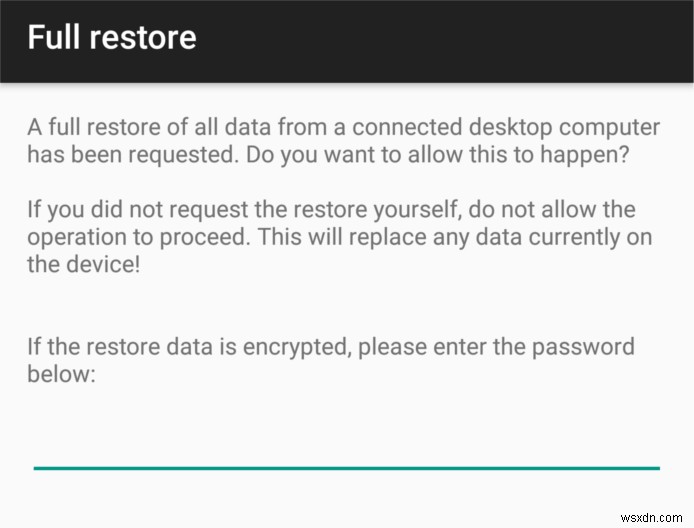Click the words "please enter the password"
This screenshot has width=694, height=528.
(x=496, y=347)
